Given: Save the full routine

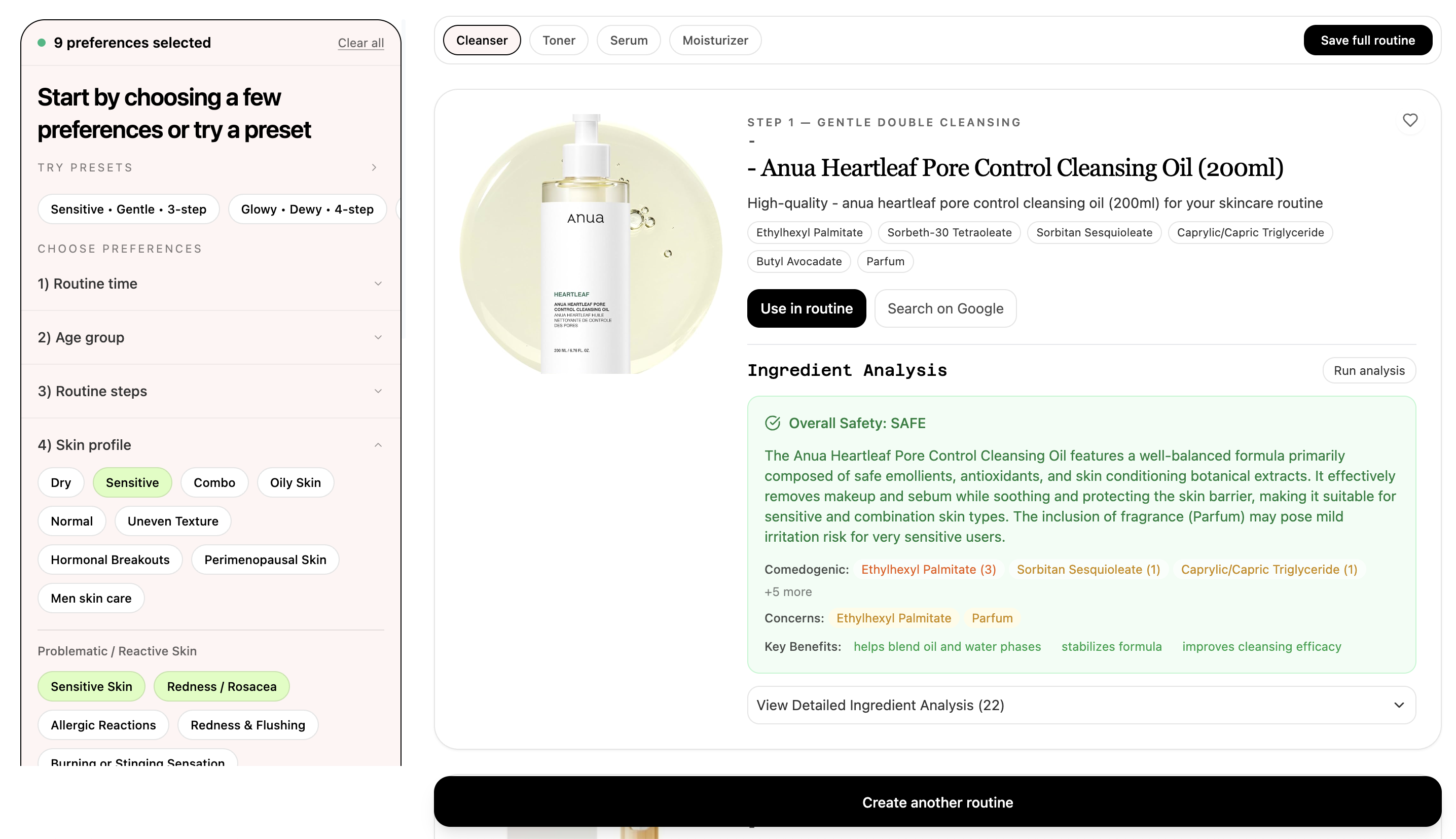Looking at the screenshot, I should click(1367, 40).
